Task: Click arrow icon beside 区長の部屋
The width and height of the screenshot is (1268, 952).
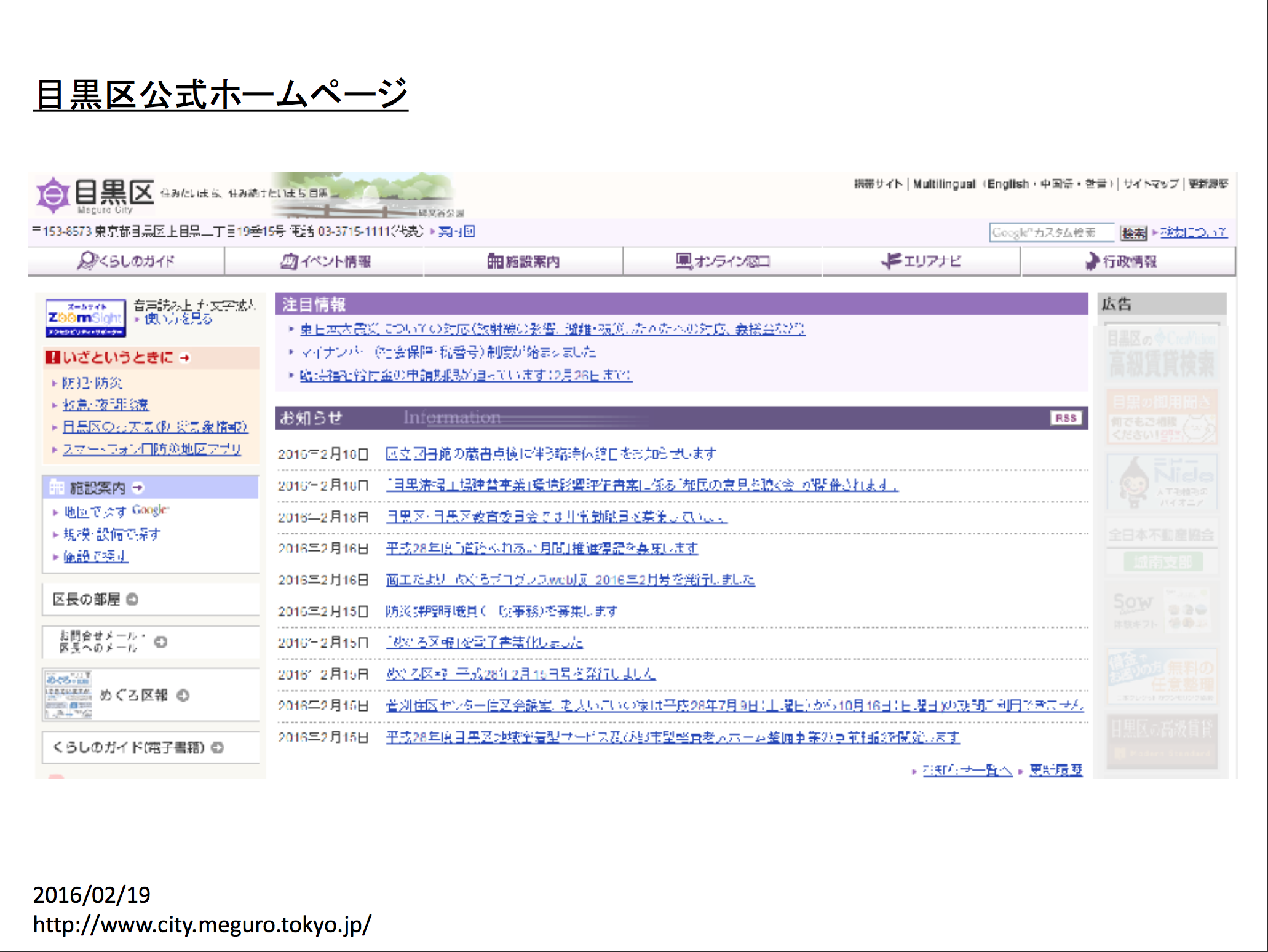Action: 132,599
